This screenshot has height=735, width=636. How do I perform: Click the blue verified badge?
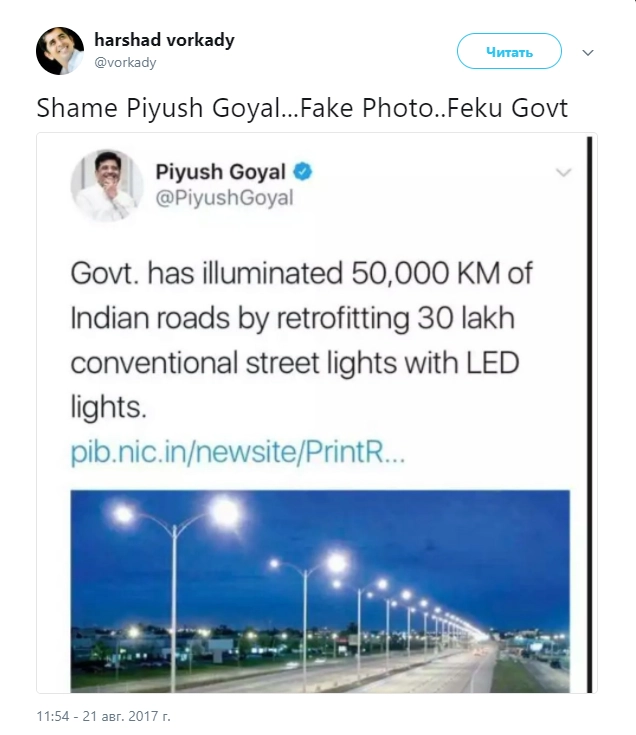click(x=303, y=171)
